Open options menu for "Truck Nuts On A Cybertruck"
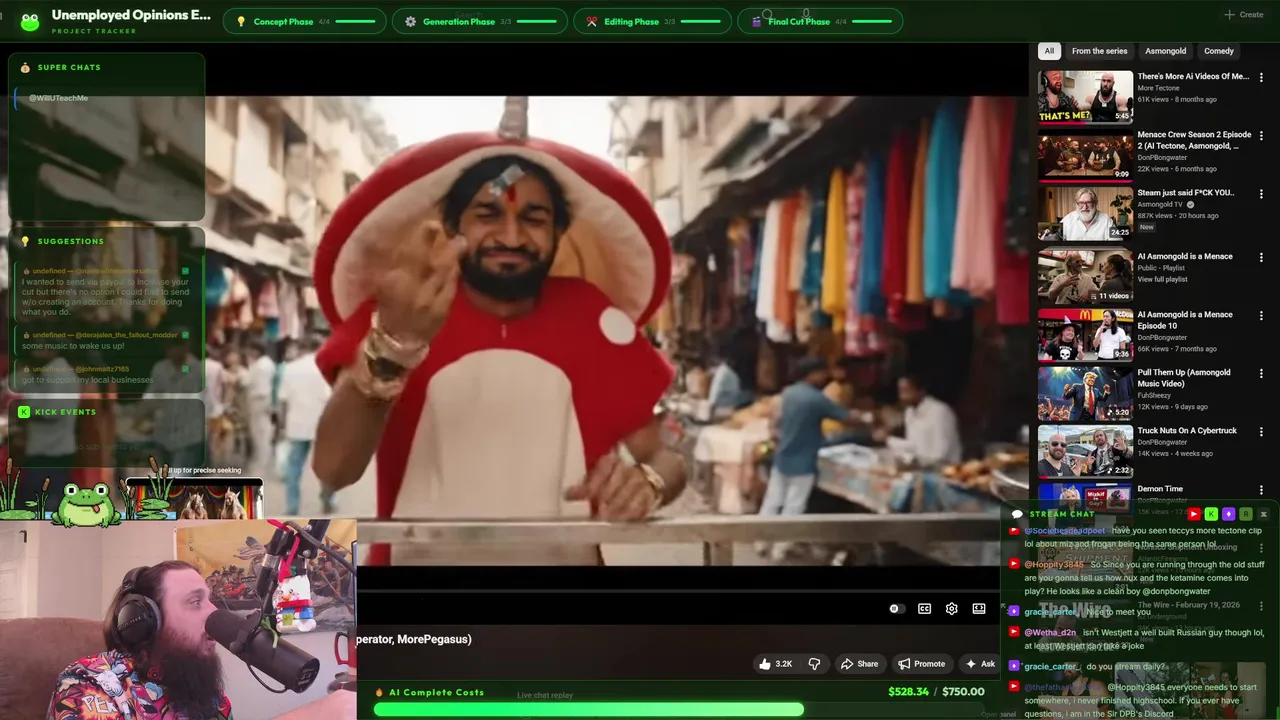Image resolution: width=1280 pixels, height=720 pixels. (1261, 431)
